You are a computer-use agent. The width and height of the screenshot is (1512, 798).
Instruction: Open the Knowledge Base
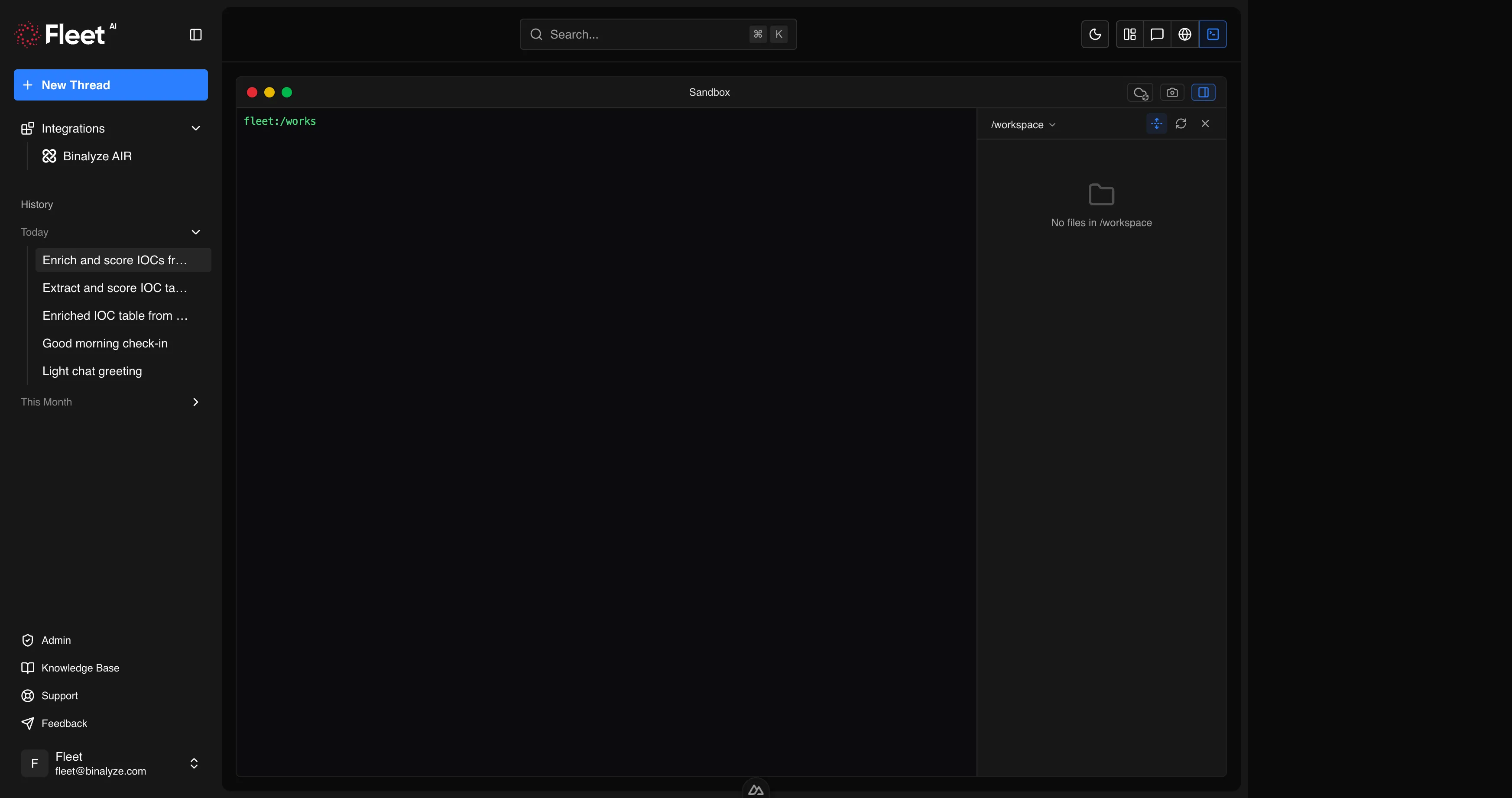81,668
